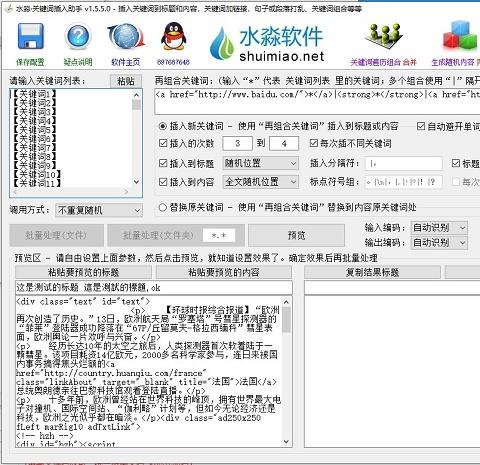Open the 软件主页 globe icon

click(x=126, y=36)
